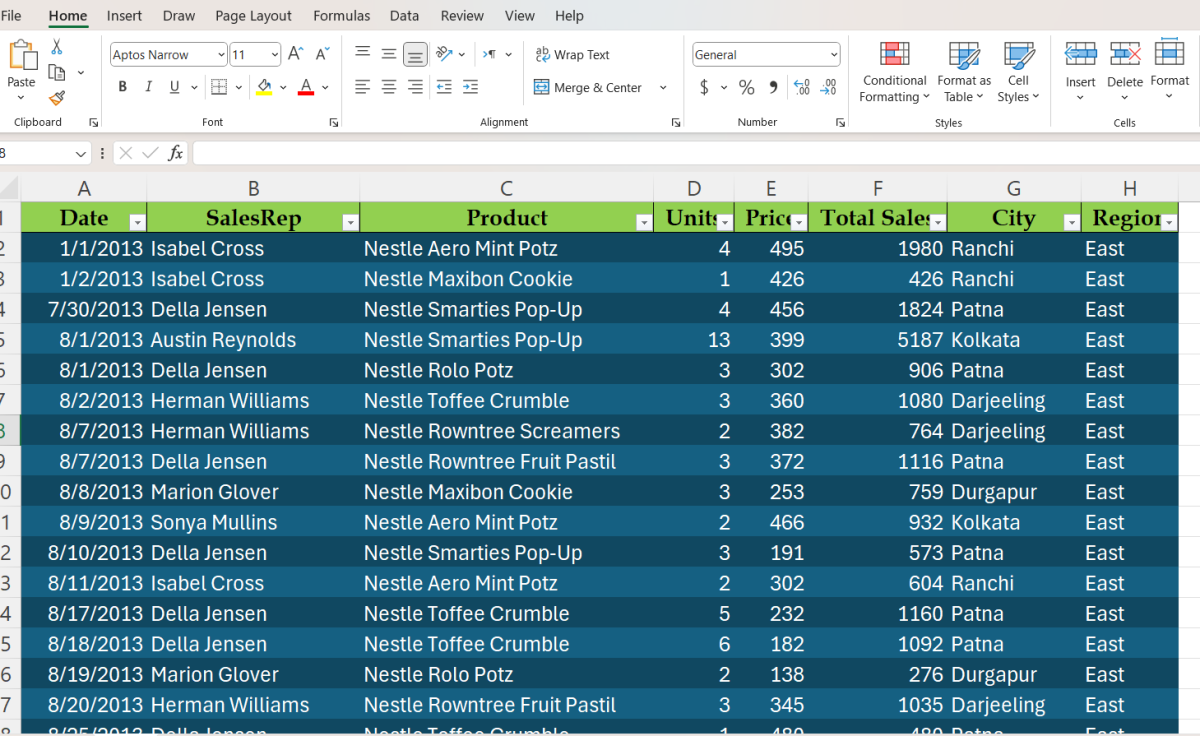Click the Percent Style icon
This screenshot has height=736, width=1200.
[x=746, y=88]
